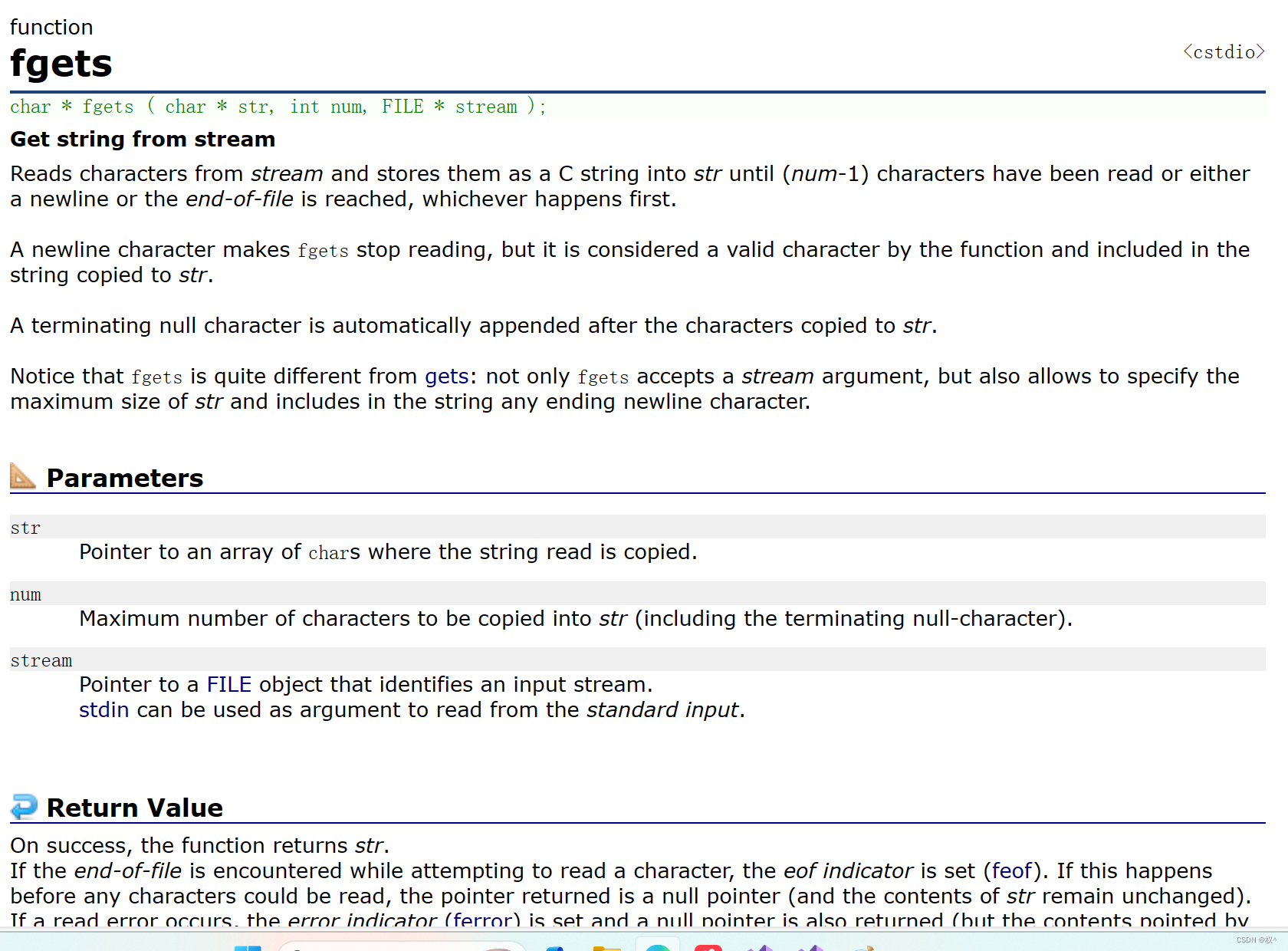Click the 'Get string from stream' heading

click(x=143, y=139)
